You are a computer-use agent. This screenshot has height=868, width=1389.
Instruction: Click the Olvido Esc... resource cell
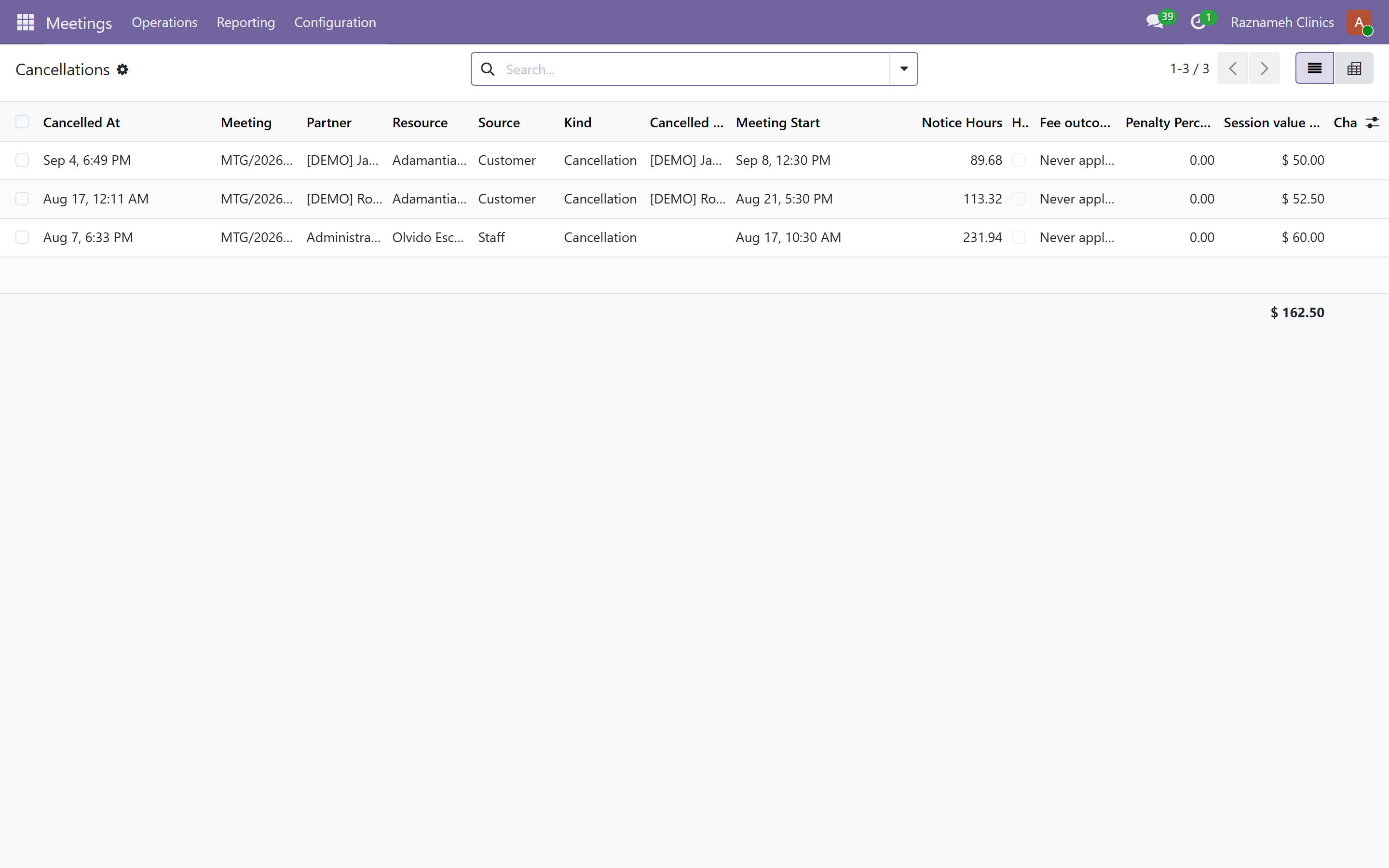(428, 237)
